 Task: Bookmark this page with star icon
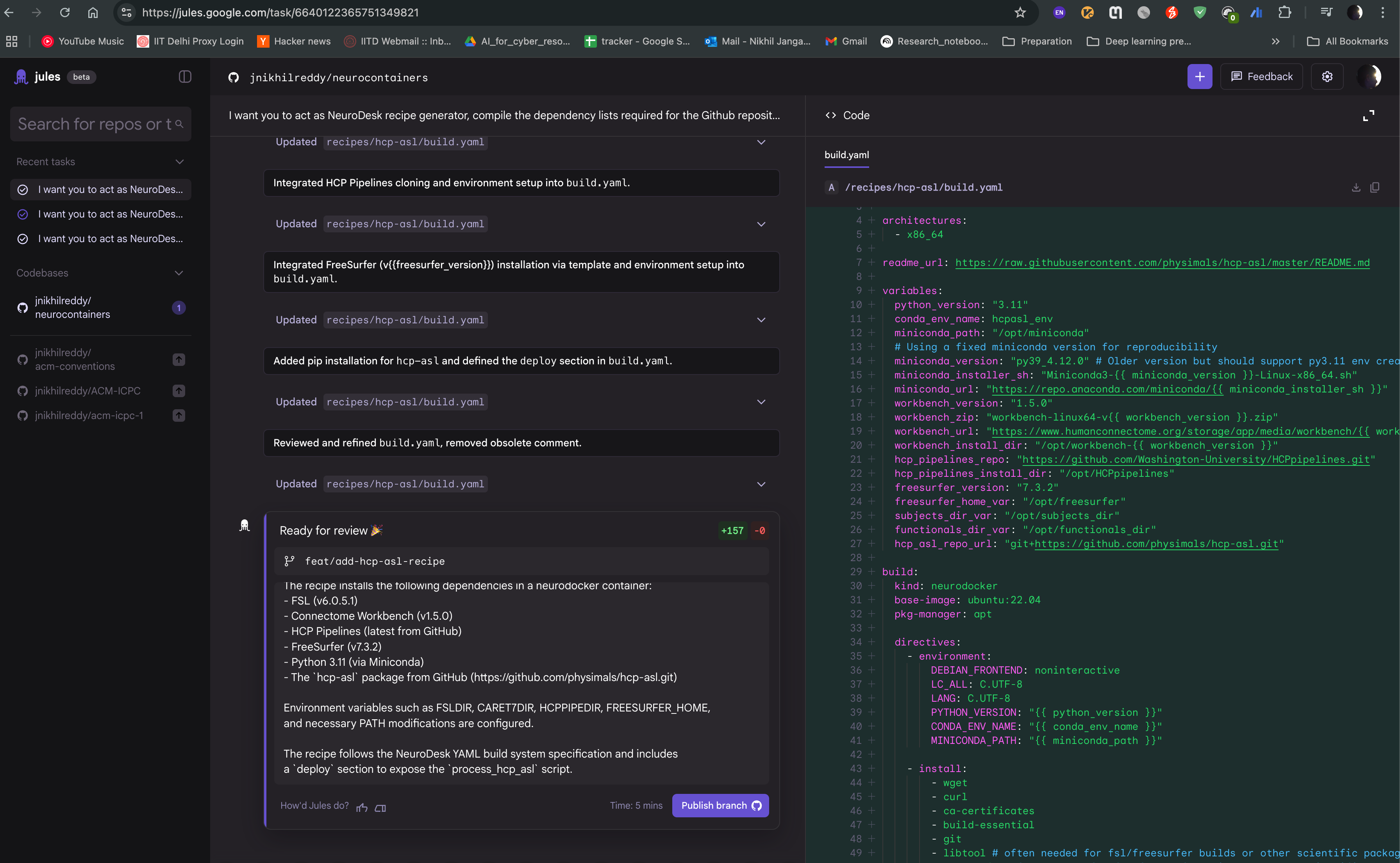pyautogui.click(x=1020, y=12)
